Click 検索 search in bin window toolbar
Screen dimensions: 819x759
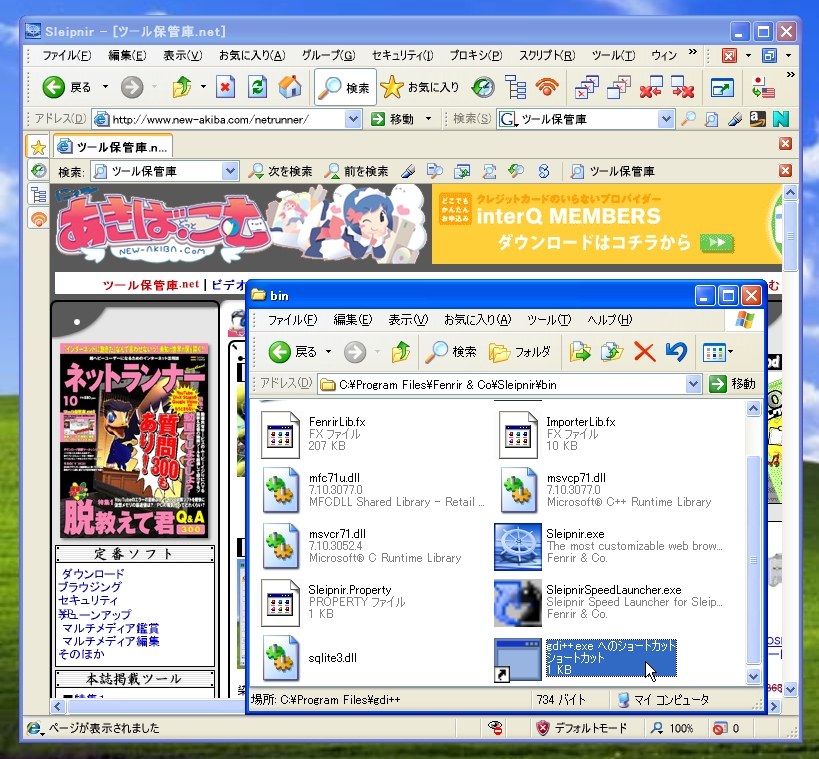tap(450, 352)
